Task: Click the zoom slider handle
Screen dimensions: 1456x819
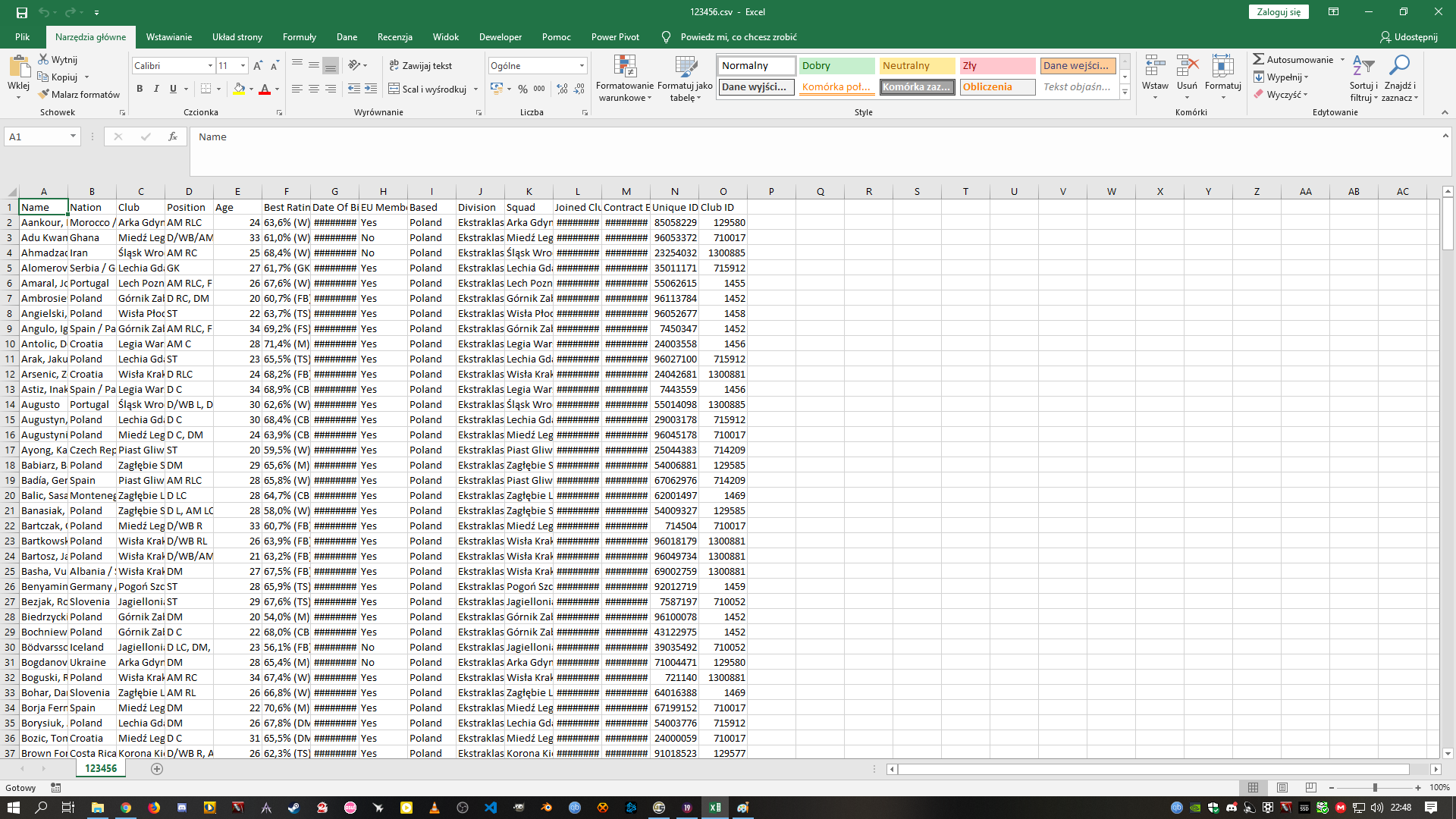Action: [x=1375, y=788]
